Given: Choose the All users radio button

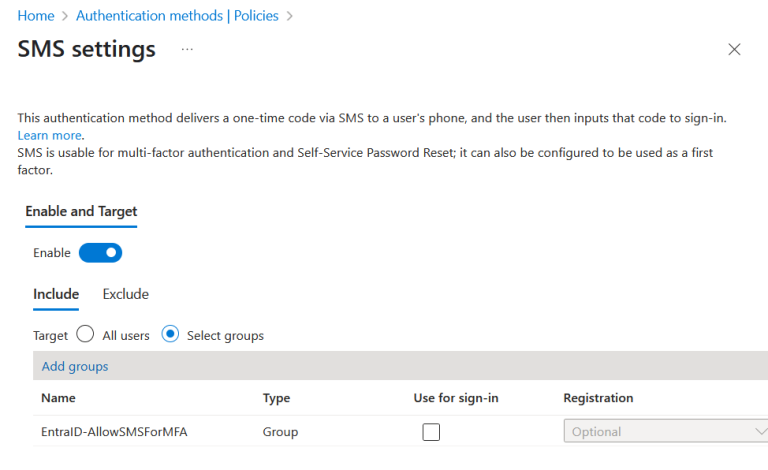Looking at the screenshot, I should point(85,335).
